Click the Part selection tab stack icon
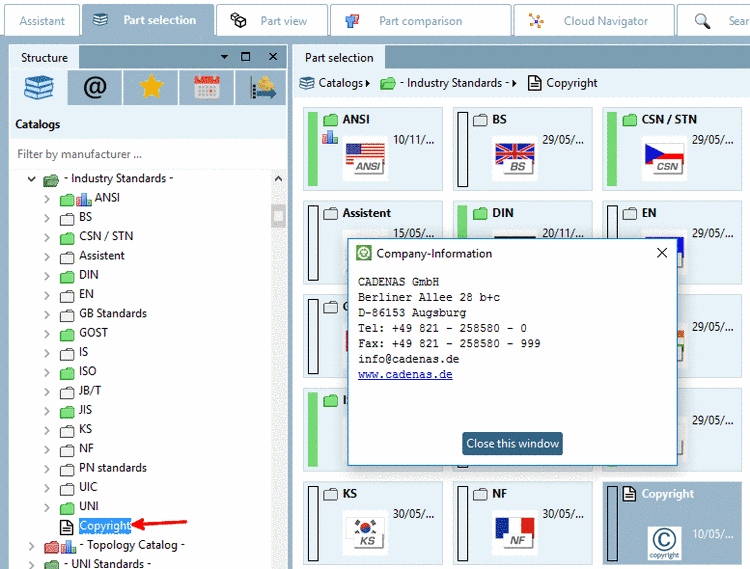750x569 pixels. pos(100,20)
